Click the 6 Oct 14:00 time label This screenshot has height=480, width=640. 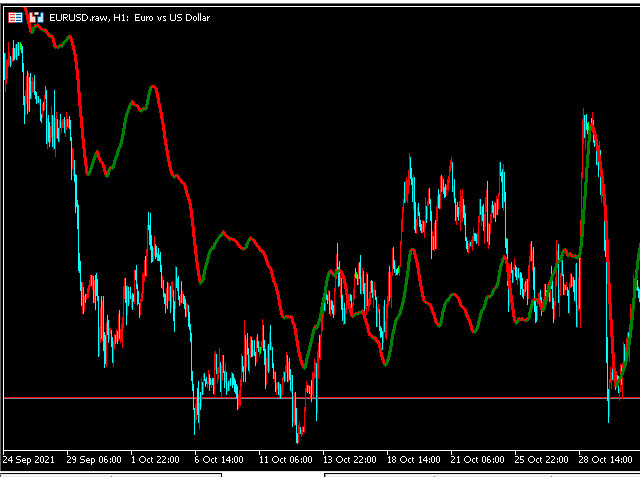[219, 460]
